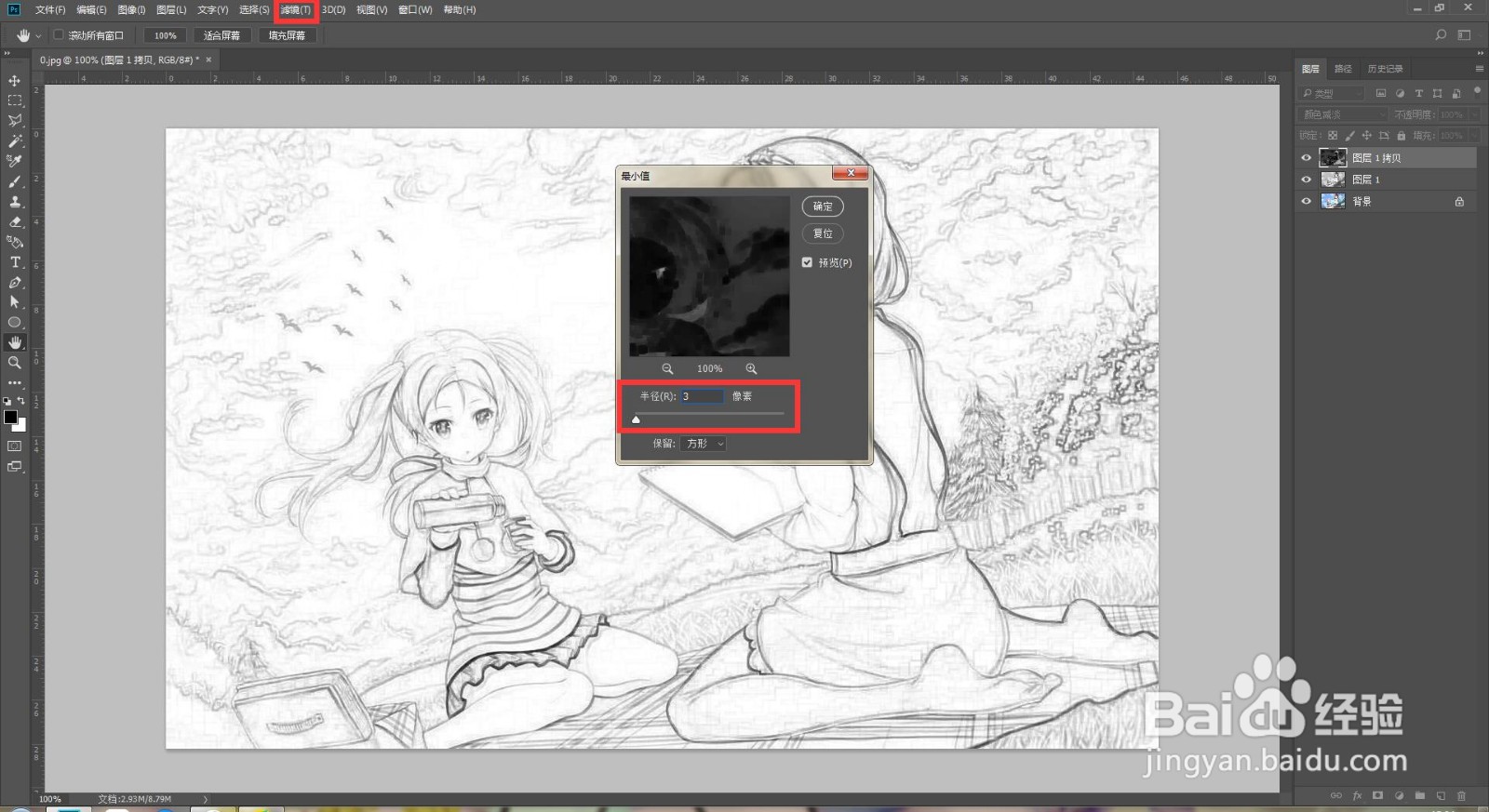Screen dimensions: 1489x812
Task: Open the 类型 layer filter dropdown
Action: [1331, 93]
